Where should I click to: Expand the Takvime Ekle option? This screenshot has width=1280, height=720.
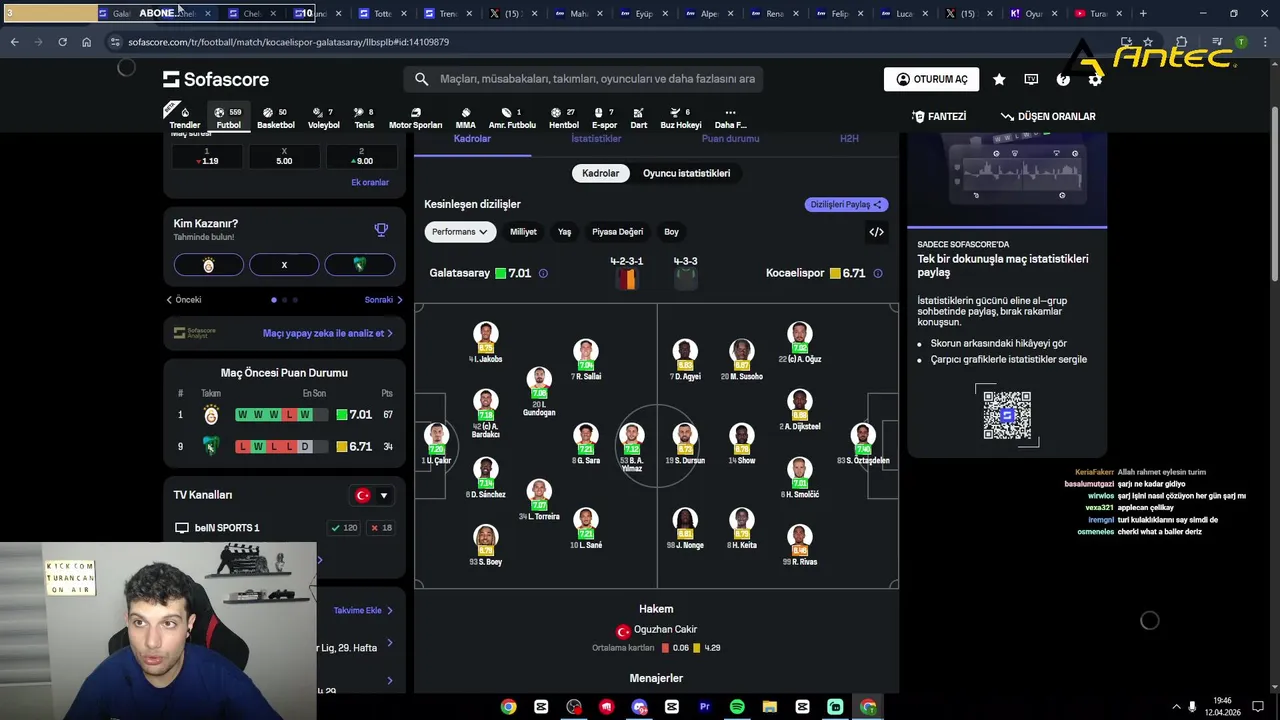363,610
